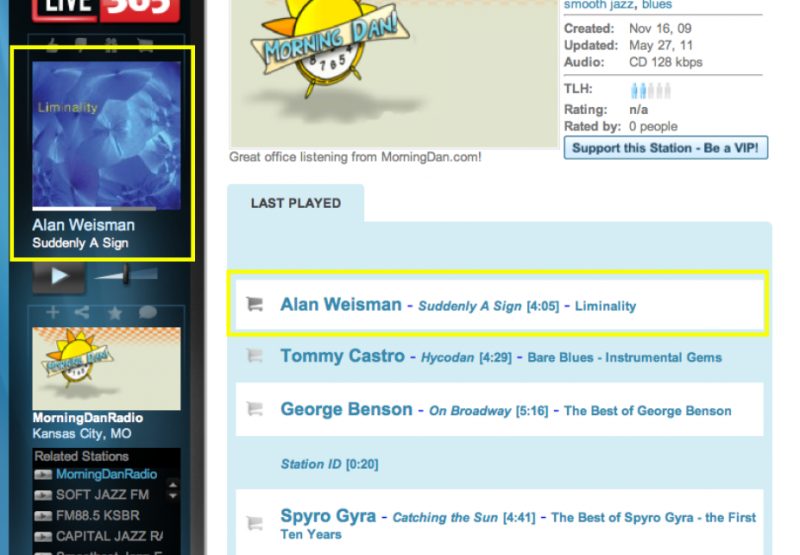Click the cart icon beside Spyro Gyra track
The image size is (800, 555).
click(x=254, y=520)
